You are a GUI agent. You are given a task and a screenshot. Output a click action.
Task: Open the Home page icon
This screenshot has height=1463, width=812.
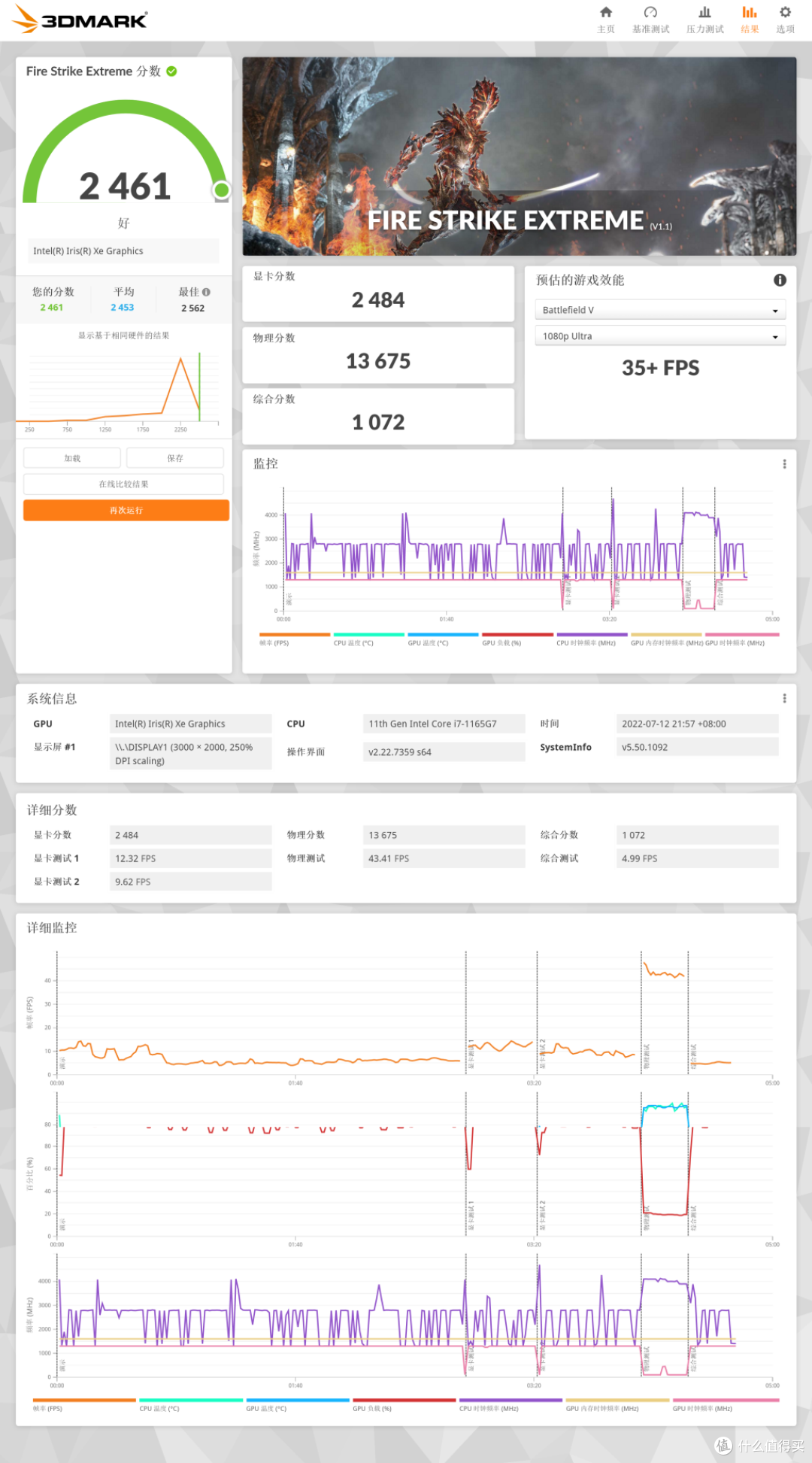click(606, 13)
